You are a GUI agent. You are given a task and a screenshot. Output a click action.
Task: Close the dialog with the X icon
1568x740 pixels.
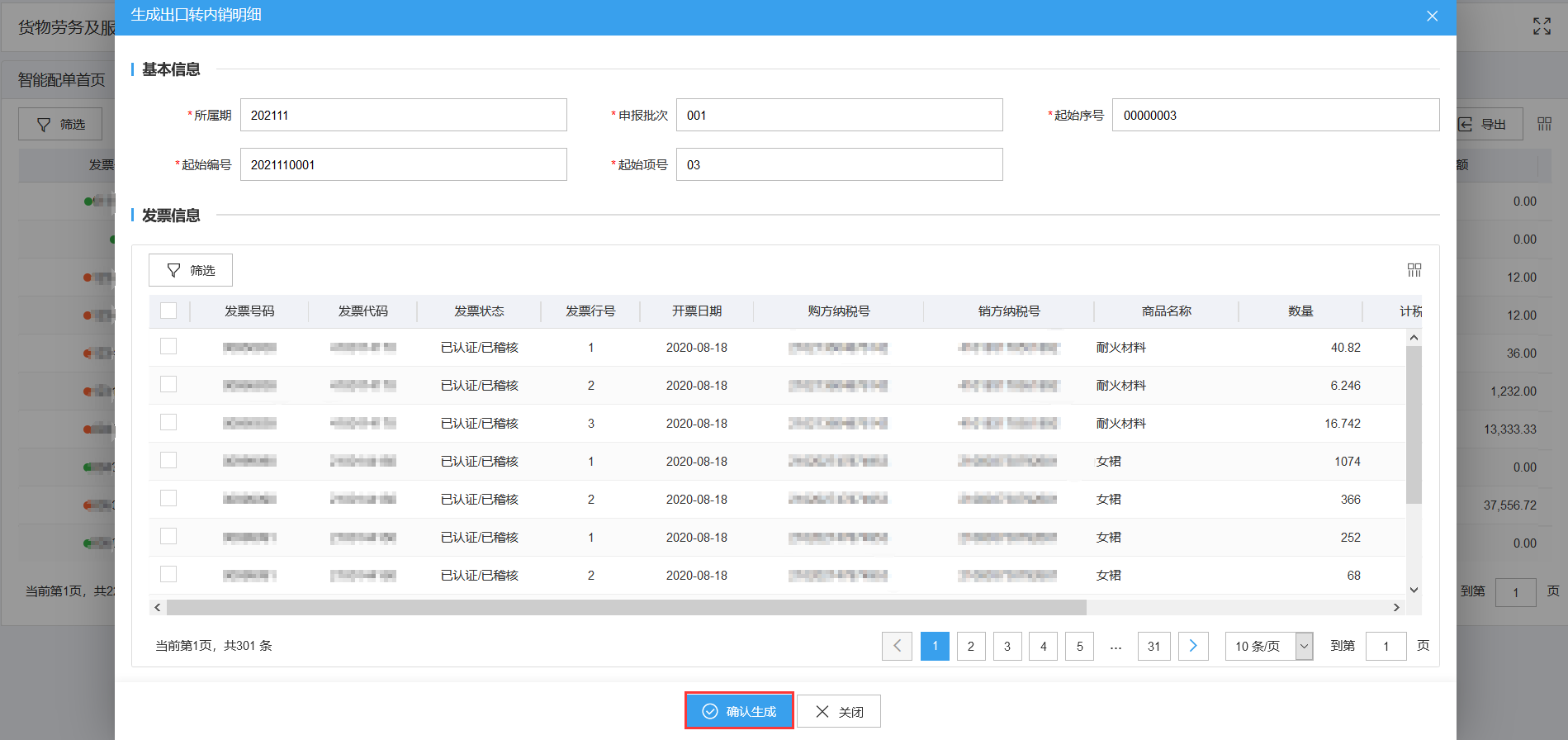point(1432,17)
